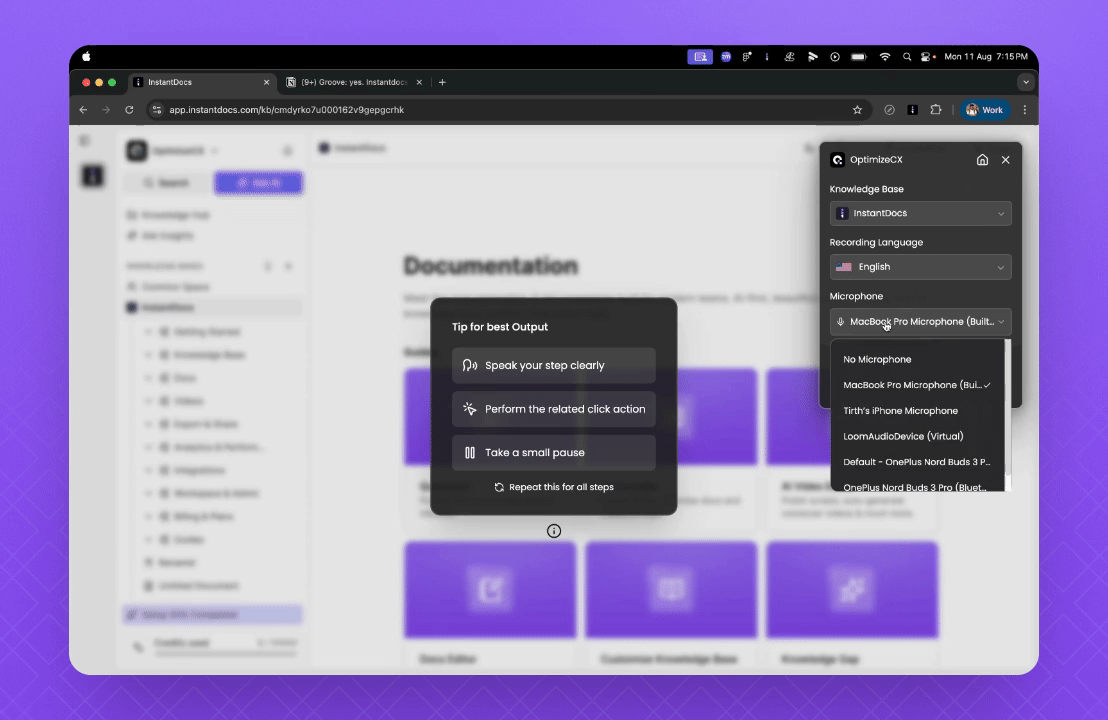Click Take a small pause tip

[554, 452]
